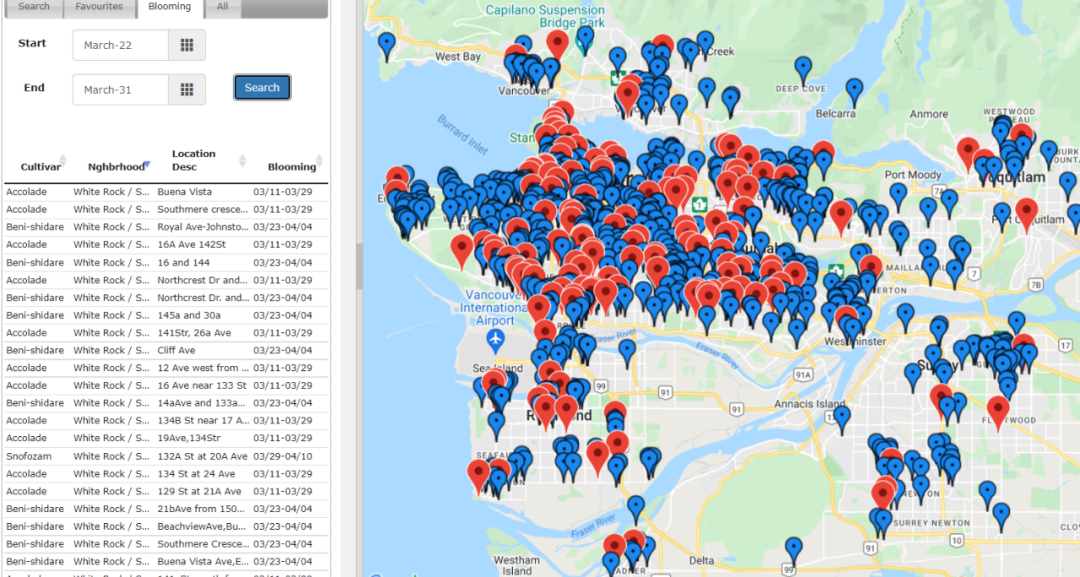Click blooming date 03/29-04/10
This screenshot has width=1080, height=577.
pyautogui.click(x=282, y=456)
